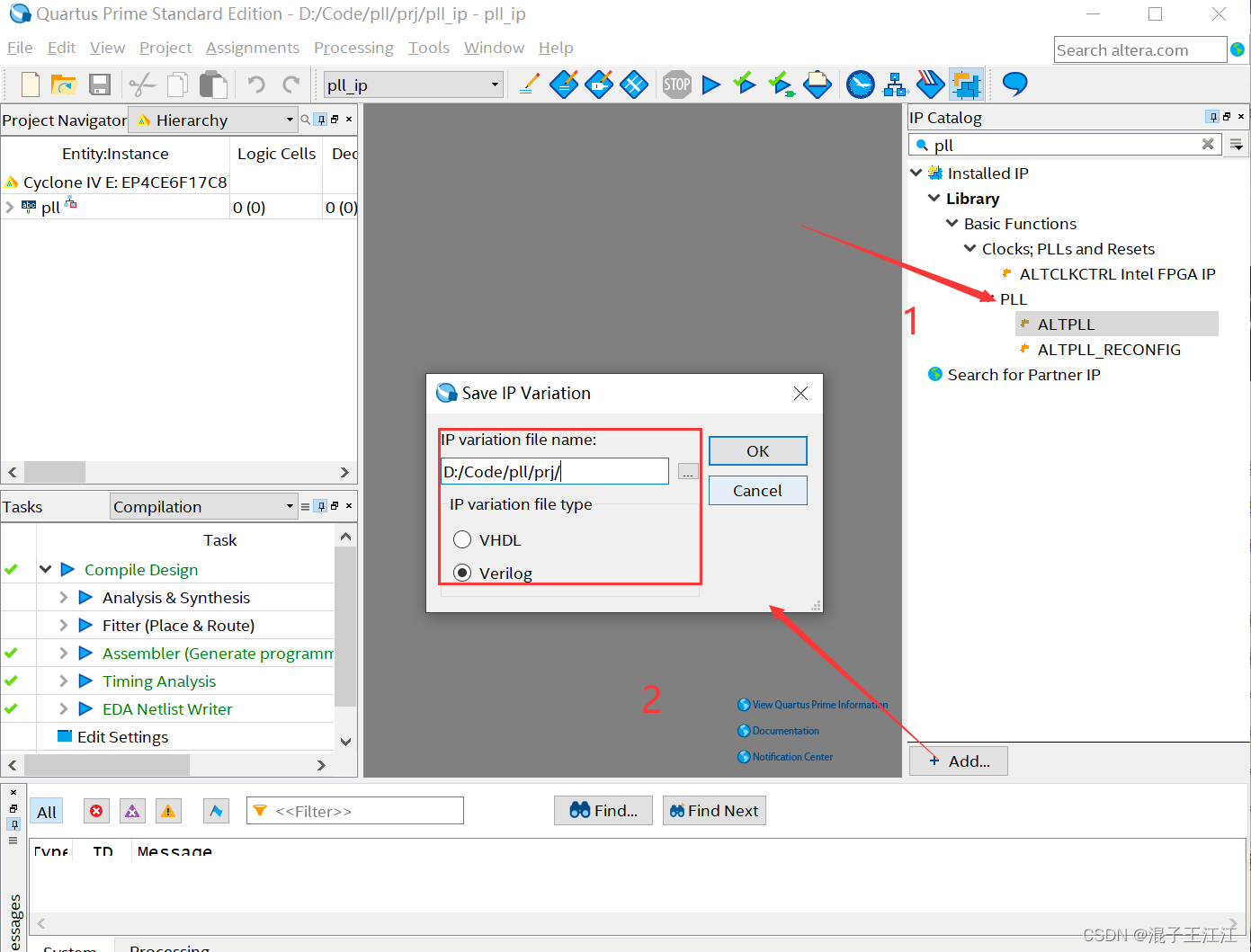This screenshot has width=1251, height=952.
Task: Click the IP variation file name field
Action: click(x=555, y=471)
